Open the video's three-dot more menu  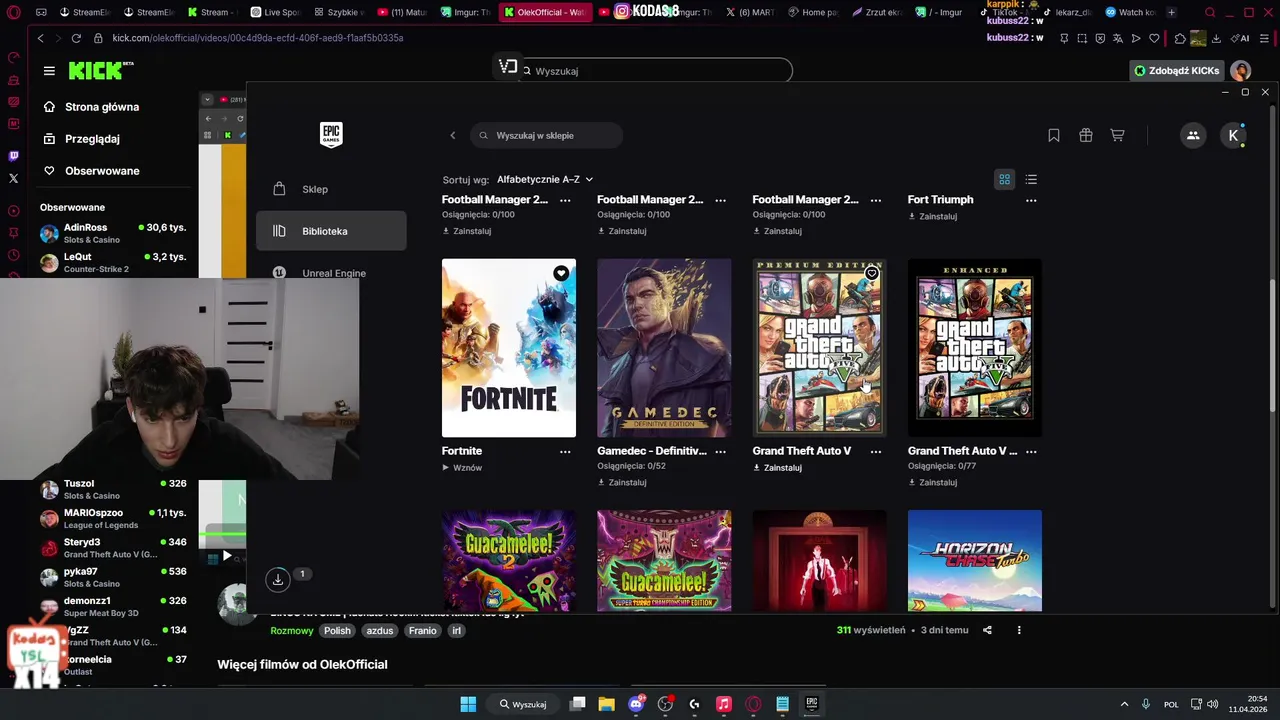pyautogui.click(x=1019, y=630)
